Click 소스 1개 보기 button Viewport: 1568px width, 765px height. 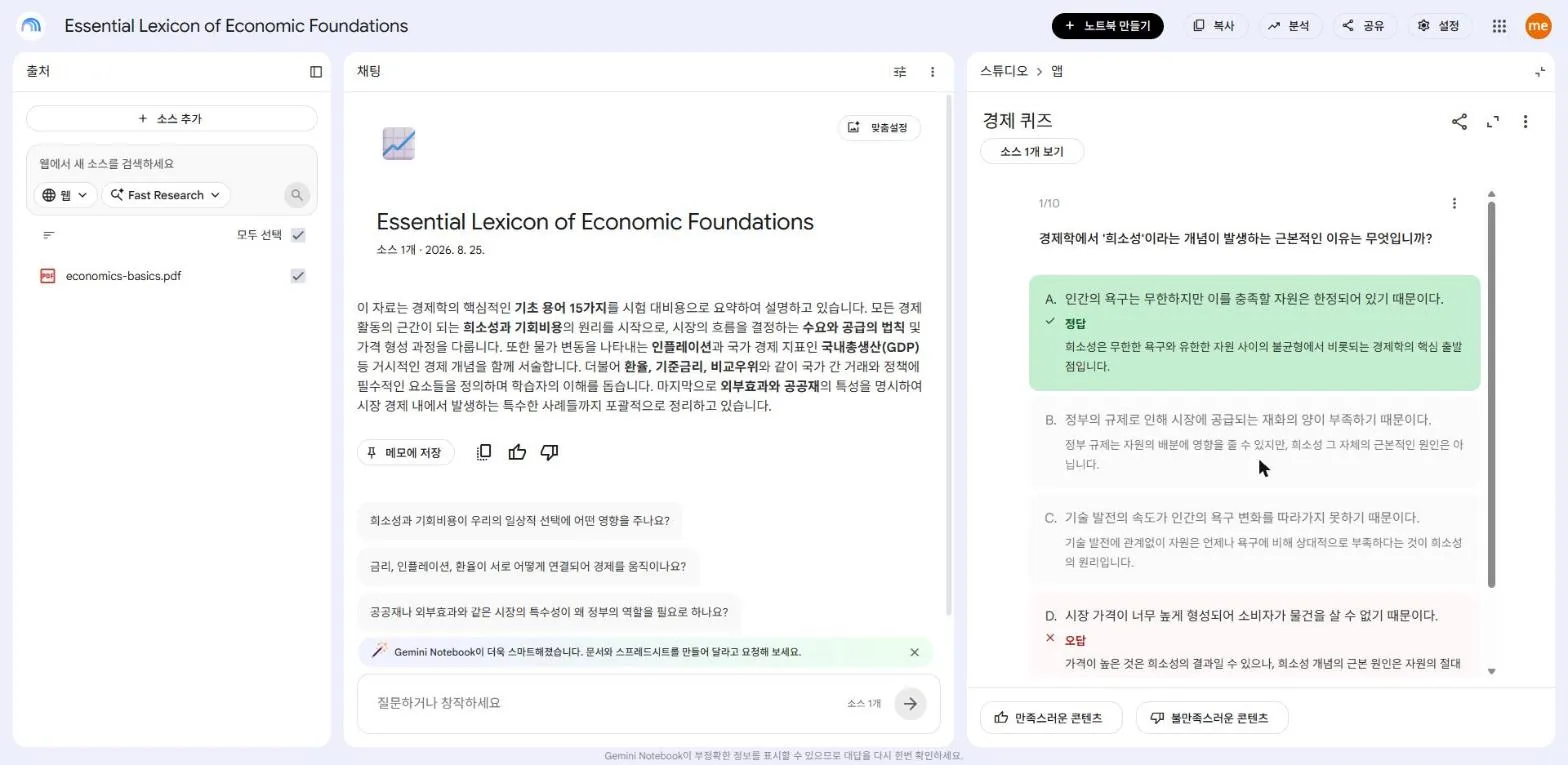pyautogui.click(x=1032, y=152)
